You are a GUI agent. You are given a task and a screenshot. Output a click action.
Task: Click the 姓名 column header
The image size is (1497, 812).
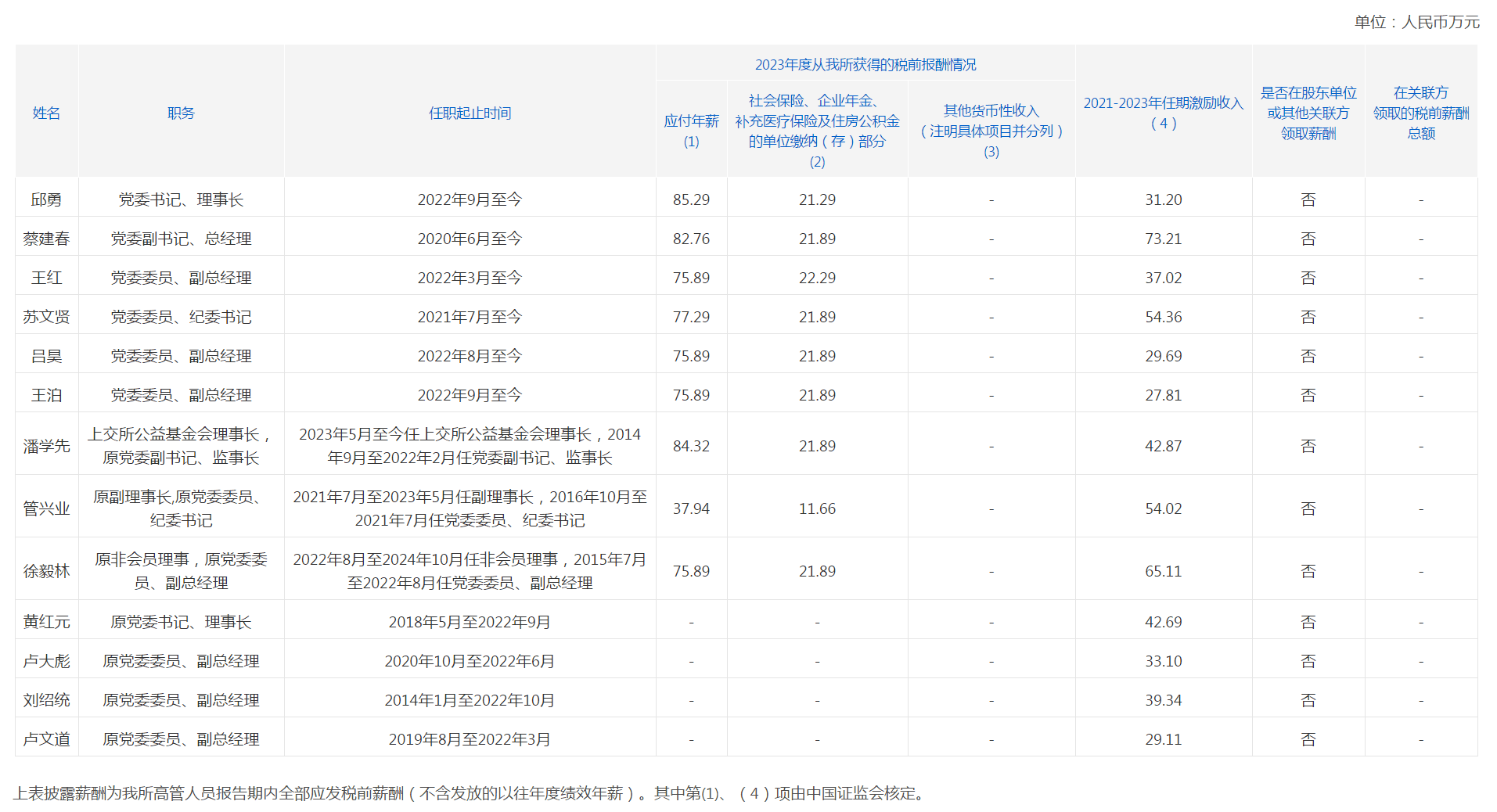click(46, 113)
